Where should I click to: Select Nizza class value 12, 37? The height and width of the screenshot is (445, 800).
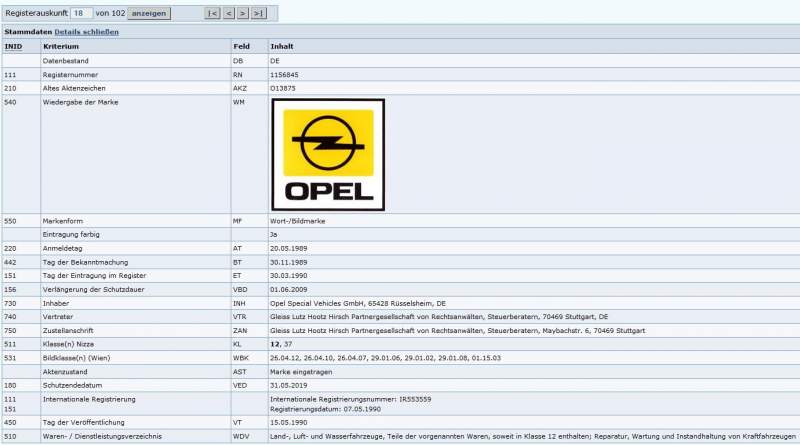[281, 344]
